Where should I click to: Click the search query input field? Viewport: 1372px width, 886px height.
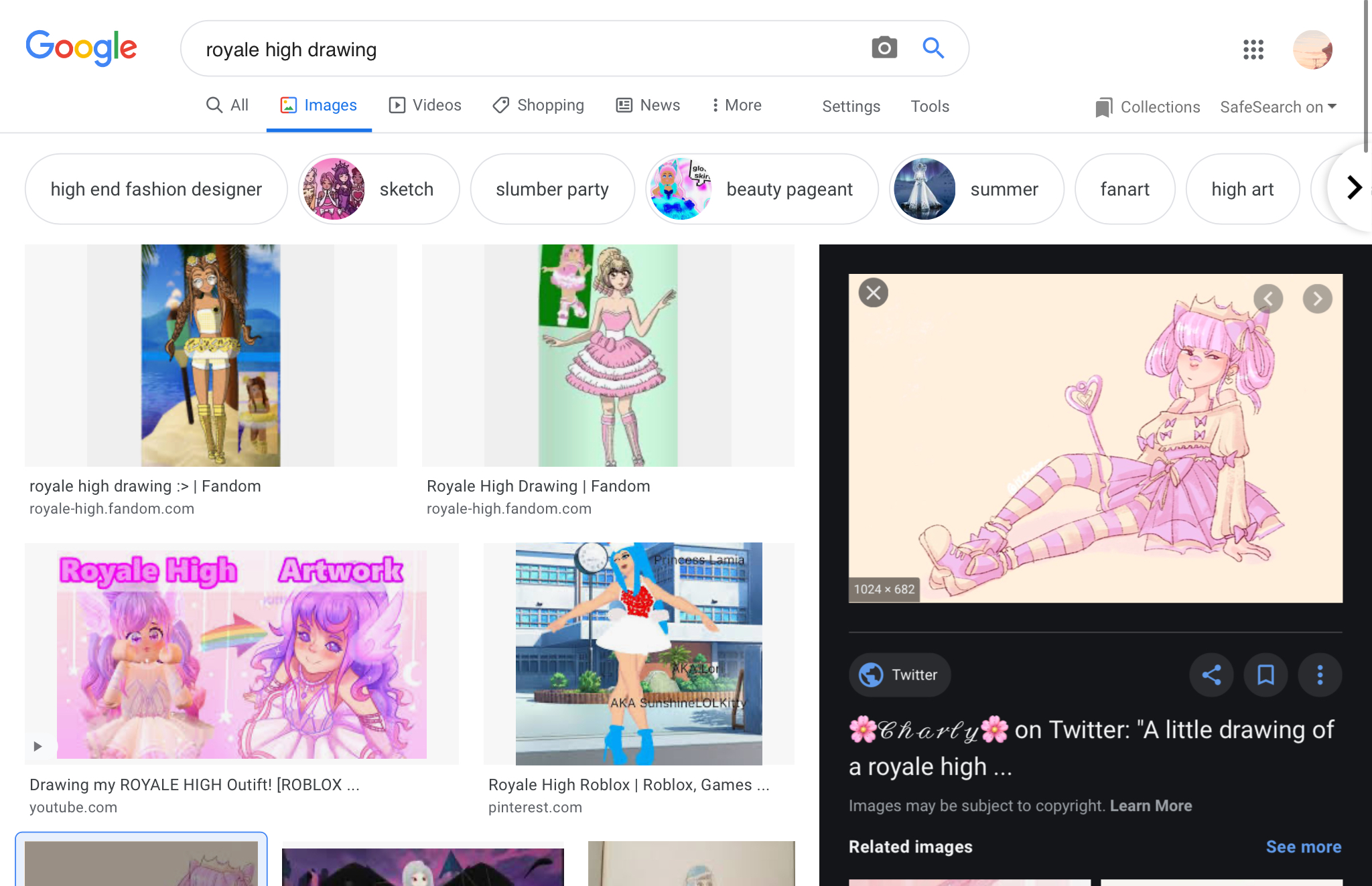point(523,50)
